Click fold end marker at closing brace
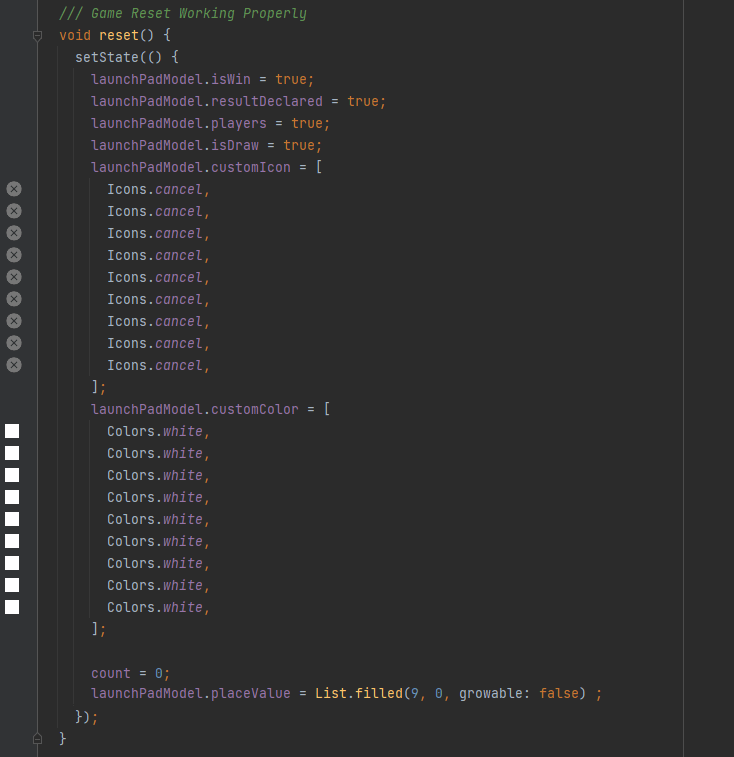Image resolution: width=734 pixels, height=757 pixels. pos(37,738)
